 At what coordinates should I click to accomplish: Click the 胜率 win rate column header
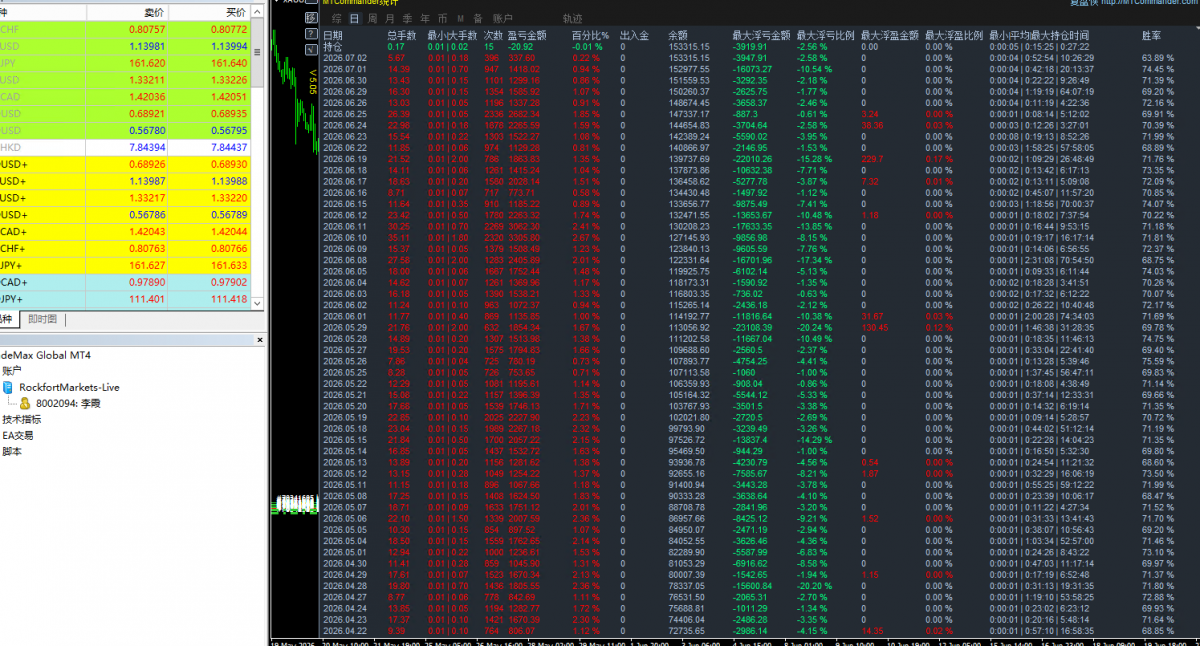pos(1152,35)
